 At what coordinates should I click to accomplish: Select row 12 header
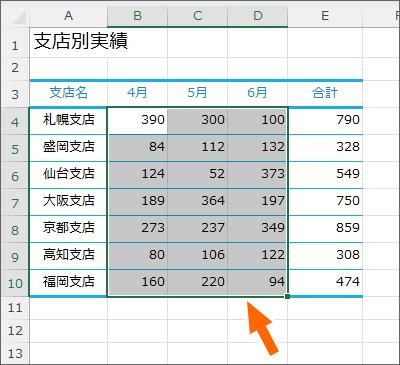coord(15,331)
